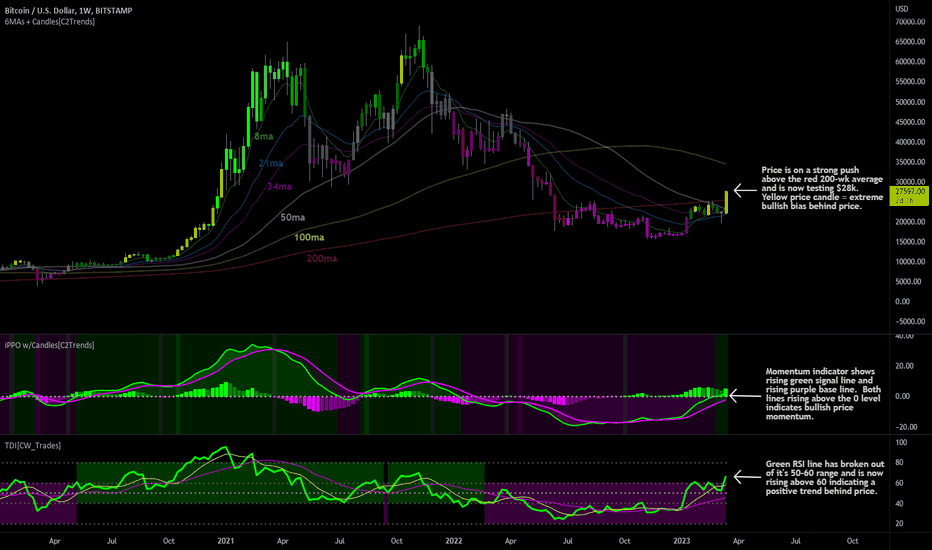The height and width of the screenshot is (550, 932).
Task: Click the 8ma moving average label
Action: [263, 136]
